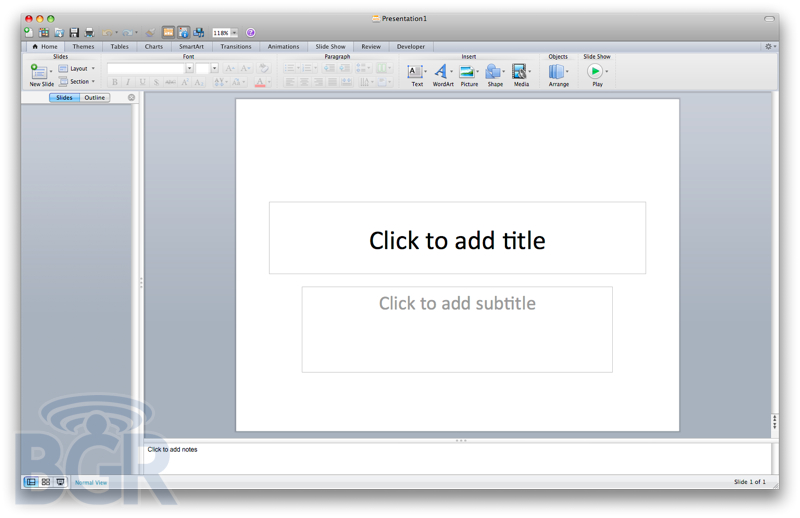Viewport: 800px width, 518px height.
Task: Insert a Text box
Action: click(x=415, y=75)
